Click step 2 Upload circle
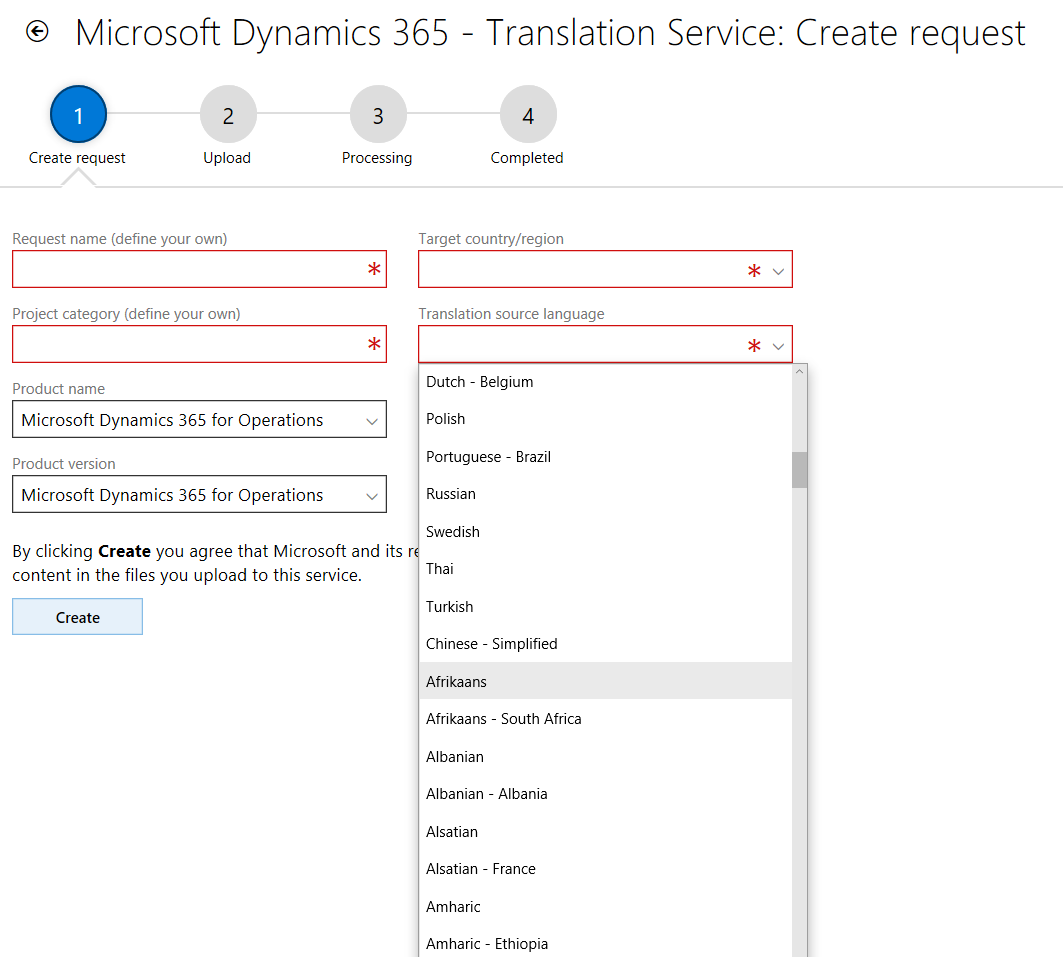The image size is (1063, 957). [228, 115]
